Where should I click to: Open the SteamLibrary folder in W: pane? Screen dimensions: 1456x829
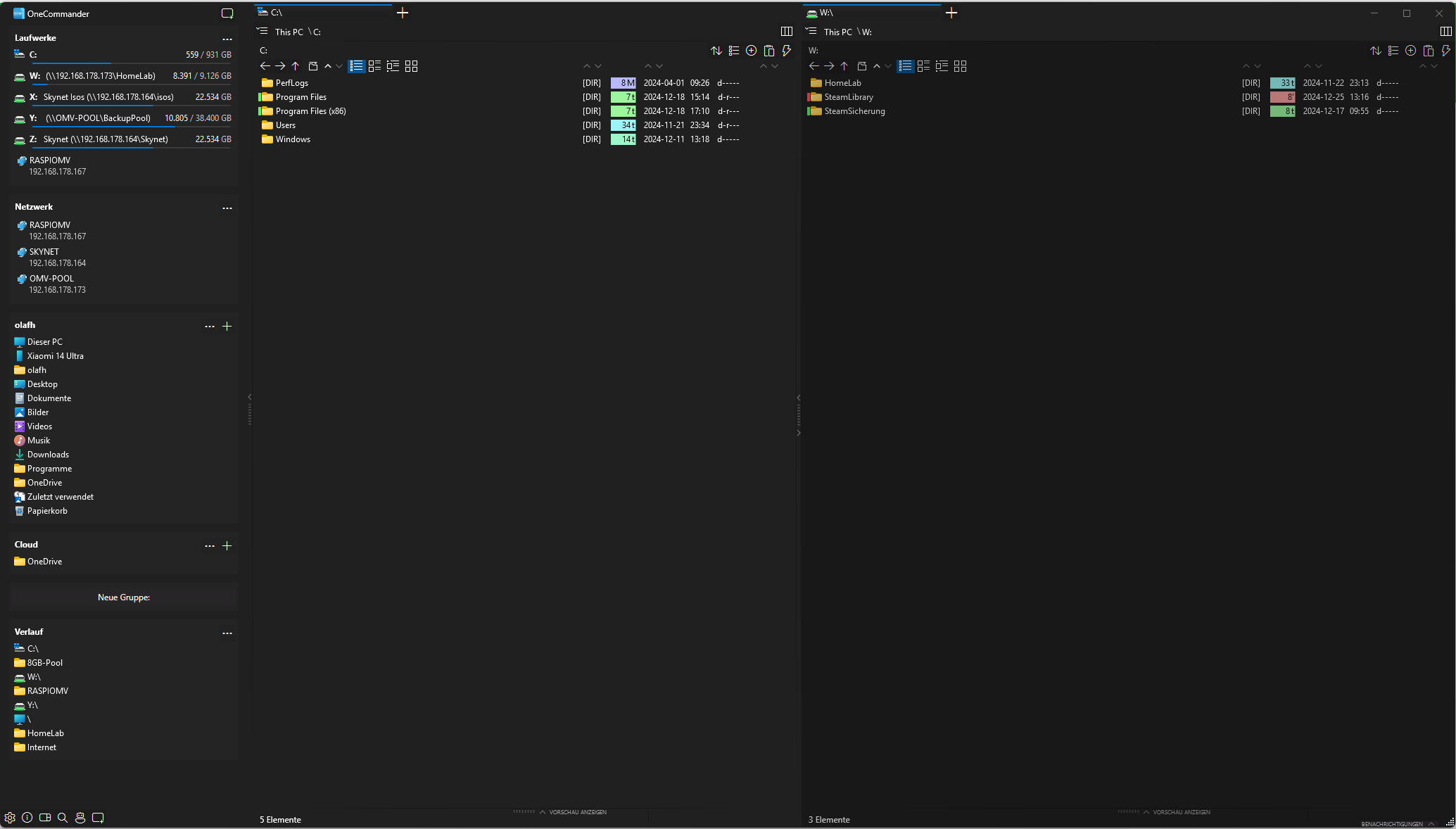pyautogui.click(x=849, y=97)
